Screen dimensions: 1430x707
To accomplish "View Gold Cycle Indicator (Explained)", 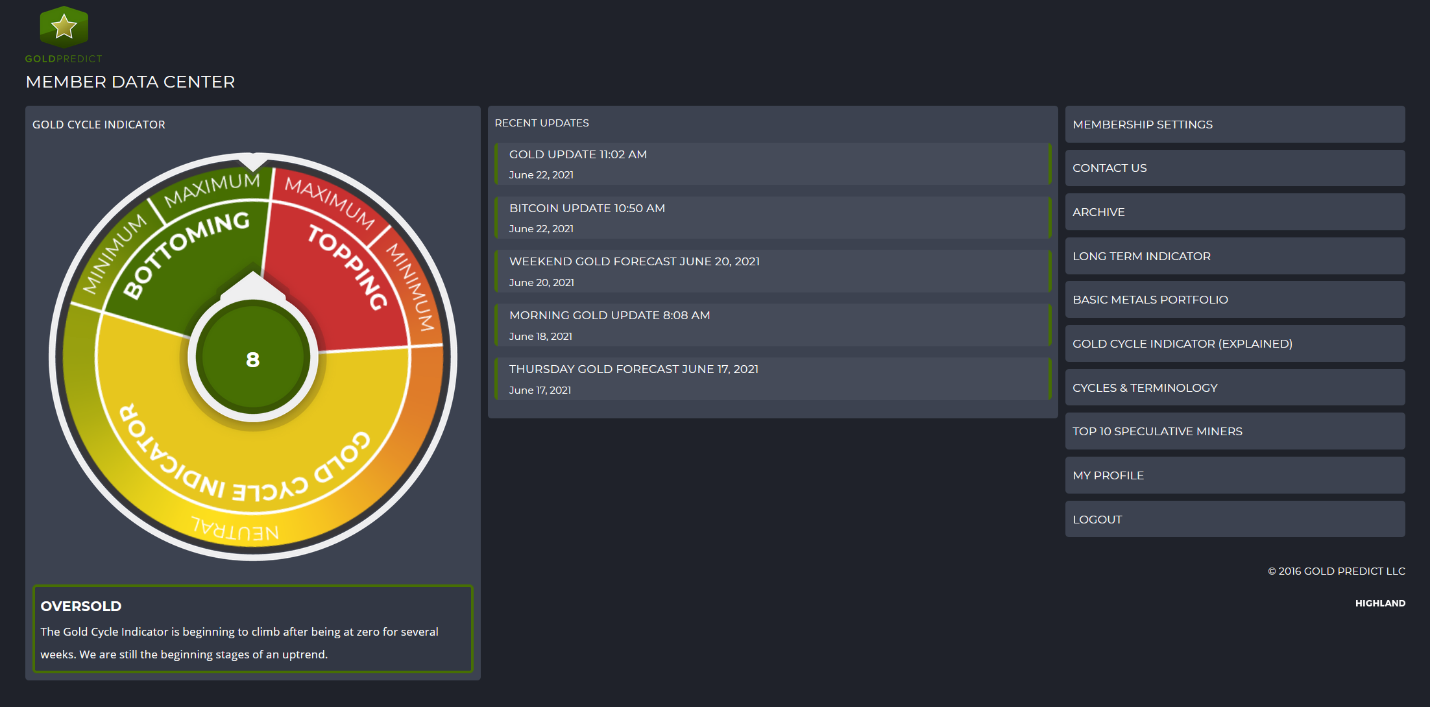I will click(x=1182, y=344).
